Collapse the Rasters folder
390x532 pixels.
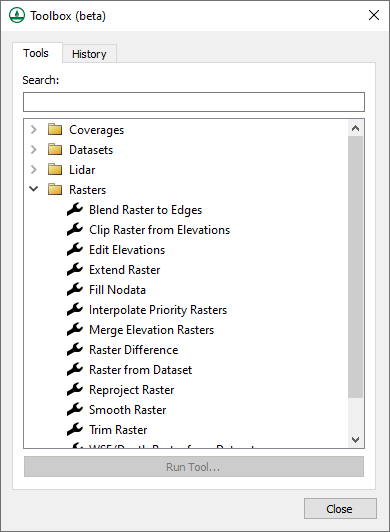click(x=34, y=189)
